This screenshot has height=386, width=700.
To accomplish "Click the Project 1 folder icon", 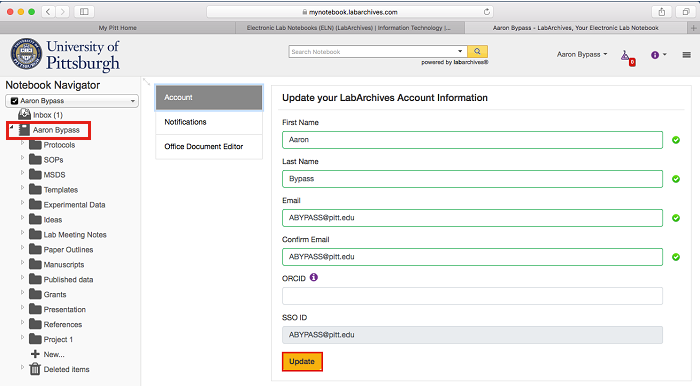I will (35, 339).
